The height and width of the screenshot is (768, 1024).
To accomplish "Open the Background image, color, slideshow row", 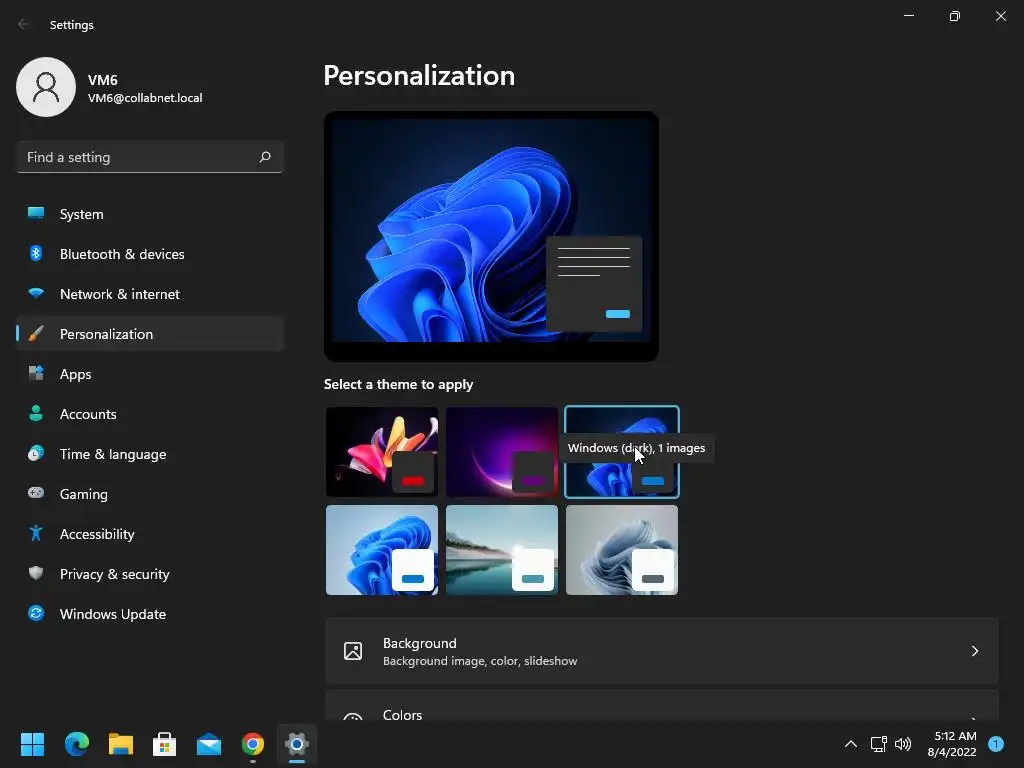I will 662,651.
